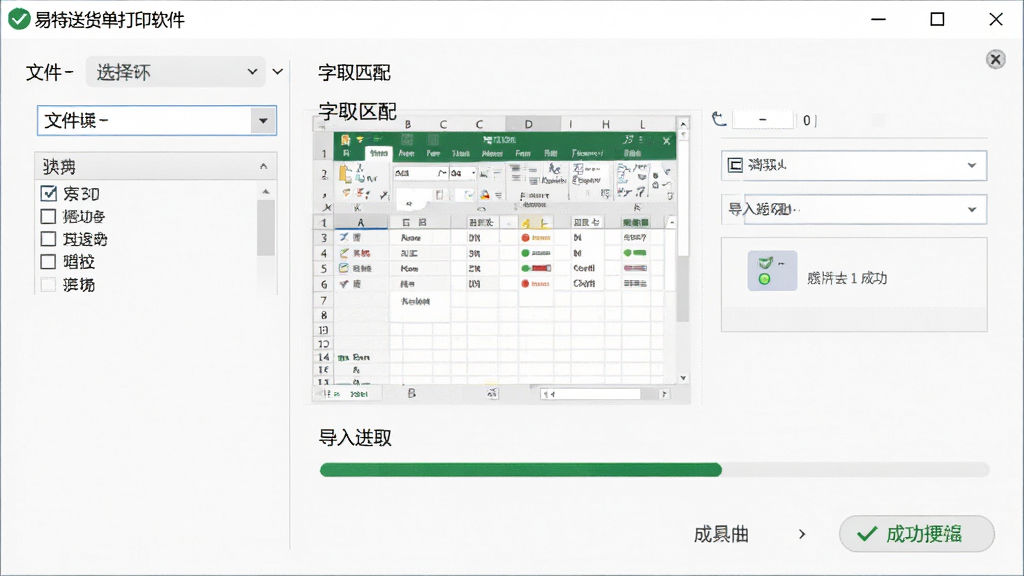Click the paste clipboard icon in the preview ribbon

pyautogui.click(x=345, y=174)
